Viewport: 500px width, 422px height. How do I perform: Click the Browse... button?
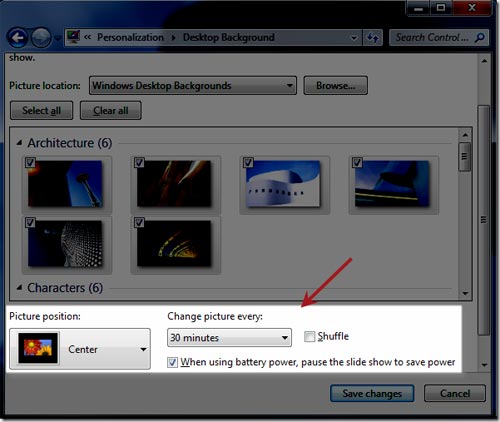tap(336, 86)
